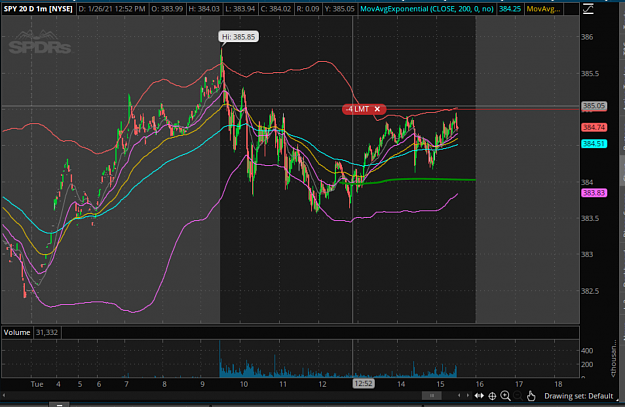Grab the horizontal scrollbar thumb
Image resolution: width=625 pixels, height=407 pixels.
tap(432, 395)
